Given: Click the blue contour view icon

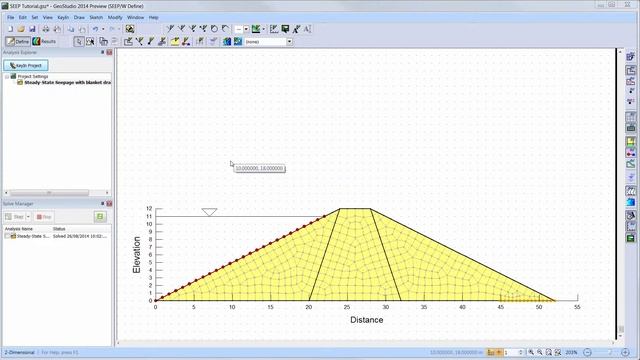Looking at the screenshot, I should [x=227, y=41].
